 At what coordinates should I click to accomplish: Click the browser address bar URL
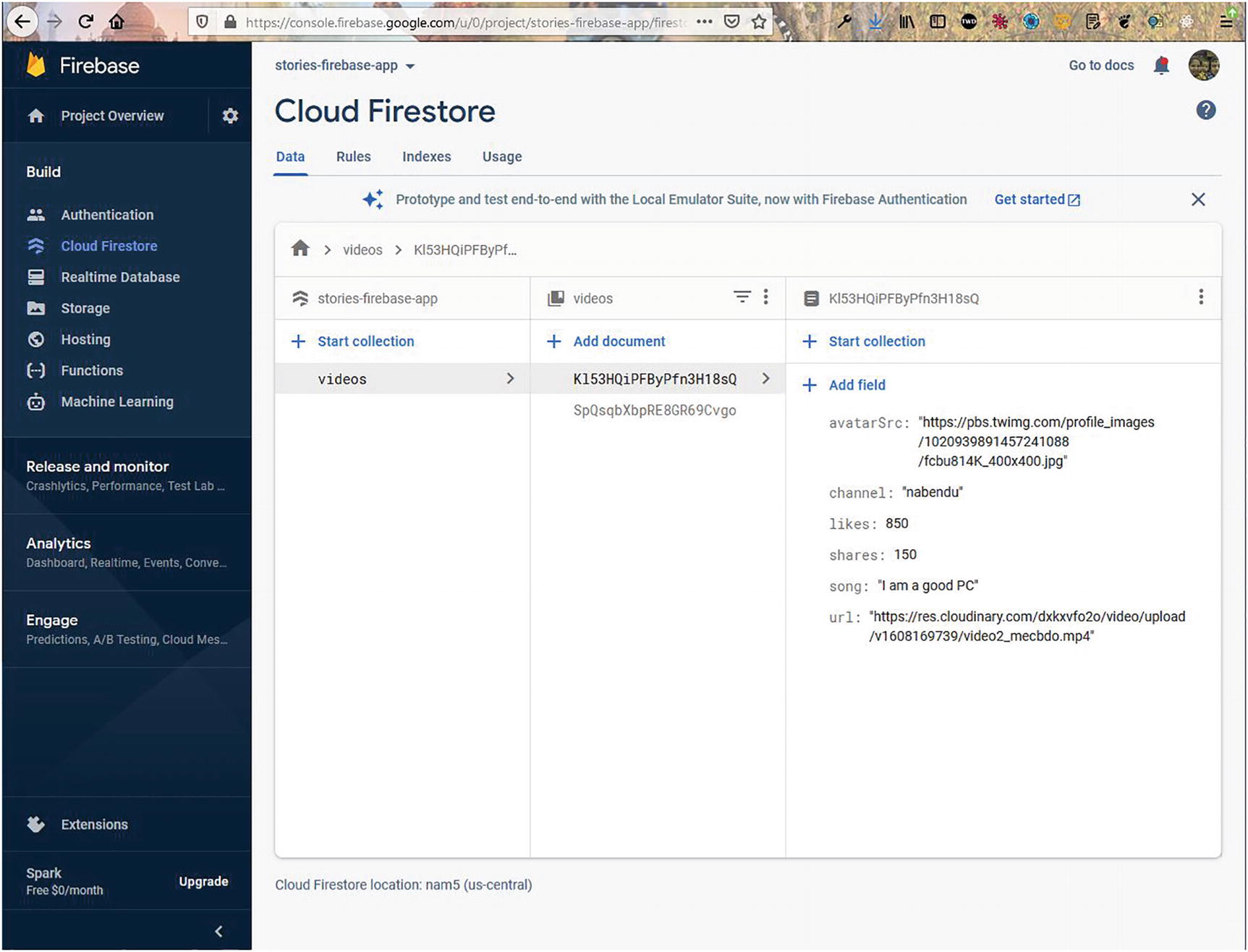[463, 22]
